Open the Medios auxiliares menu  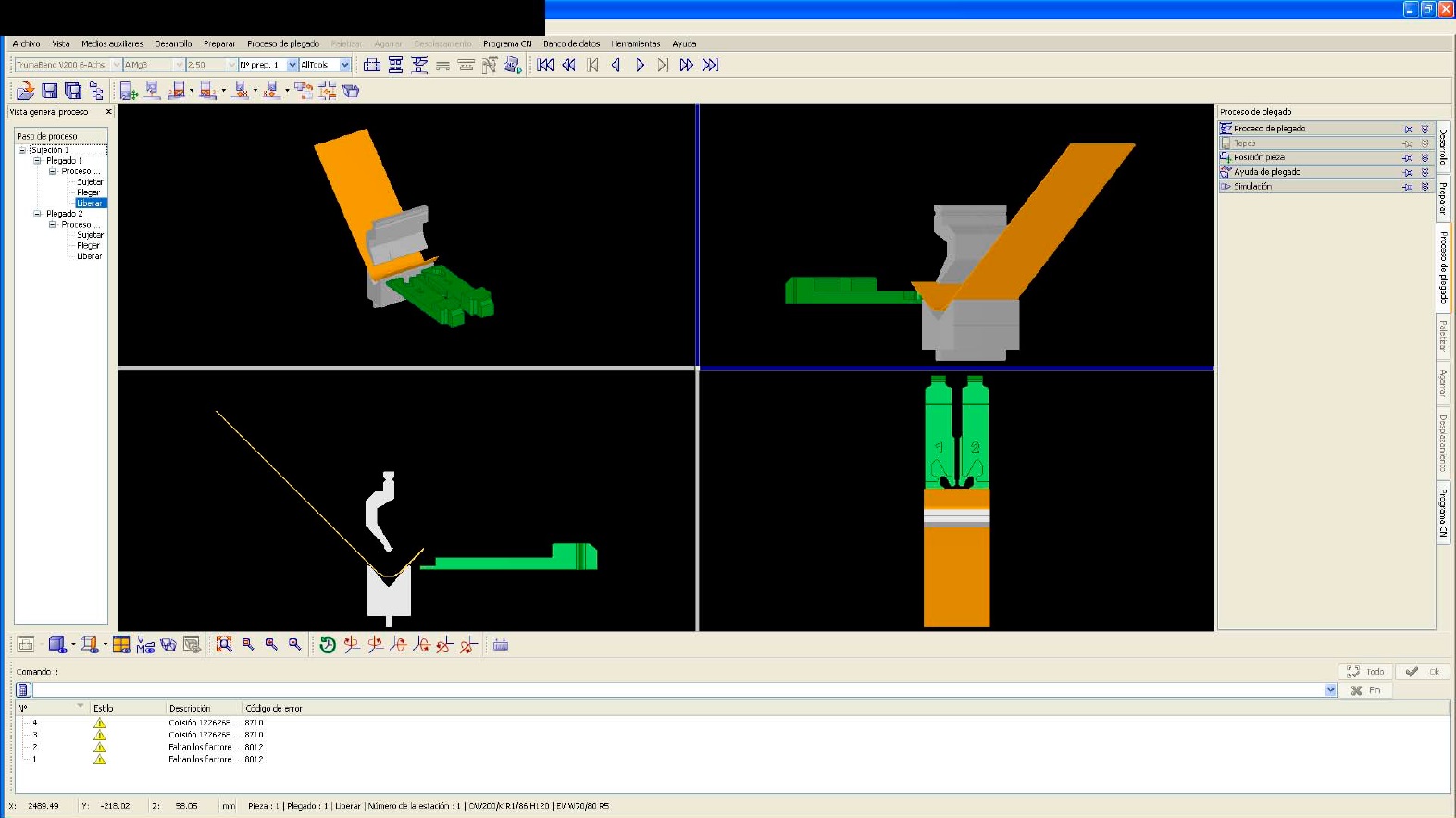point(112,43)
